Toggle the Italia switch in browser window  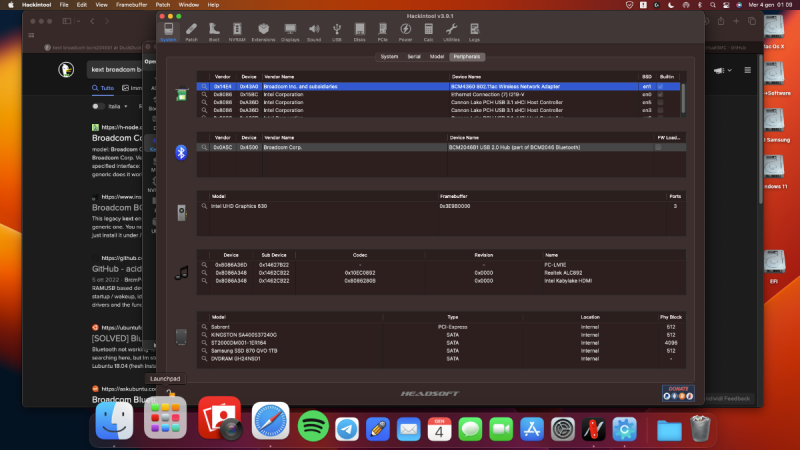click(x=97, y=106)
